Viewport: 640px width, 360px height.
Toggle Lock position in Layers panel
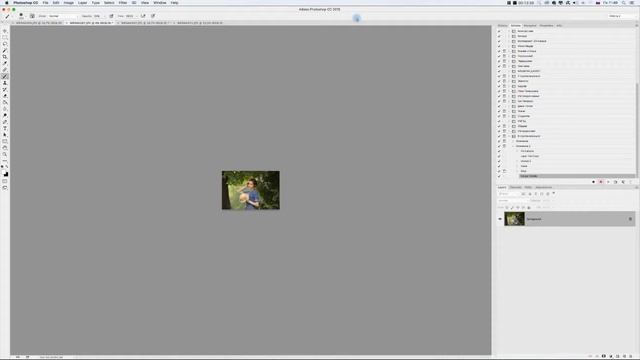[x=518, y=207]
